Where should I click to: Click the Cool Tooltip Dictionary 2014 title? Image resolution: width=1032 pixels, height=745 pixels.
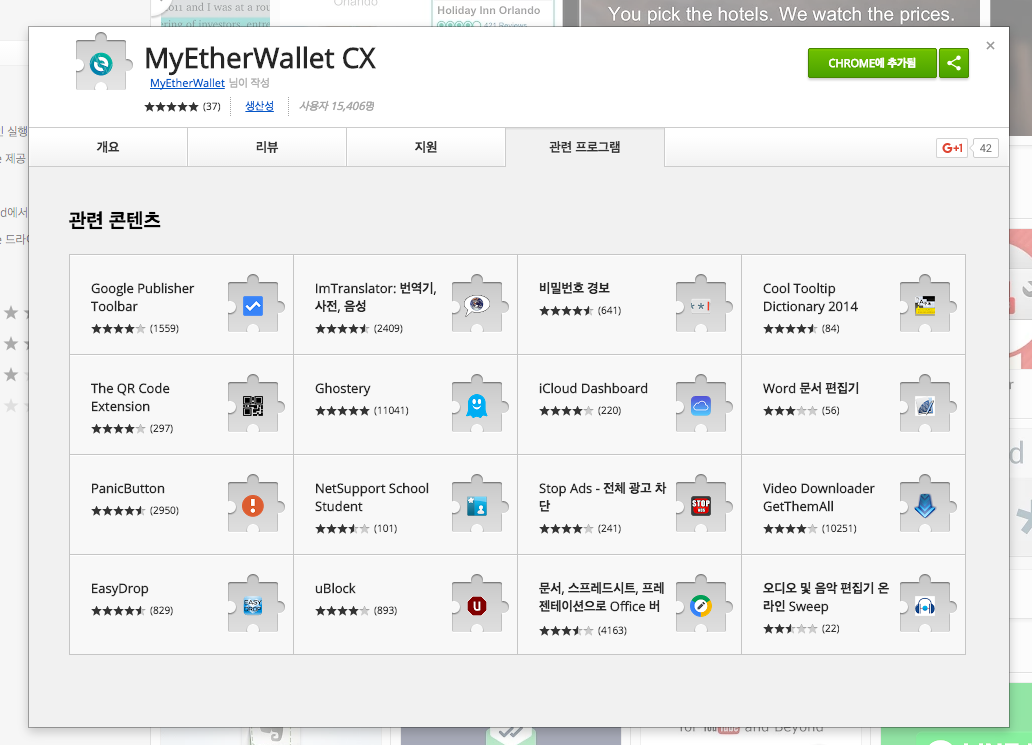pos(810,297)
